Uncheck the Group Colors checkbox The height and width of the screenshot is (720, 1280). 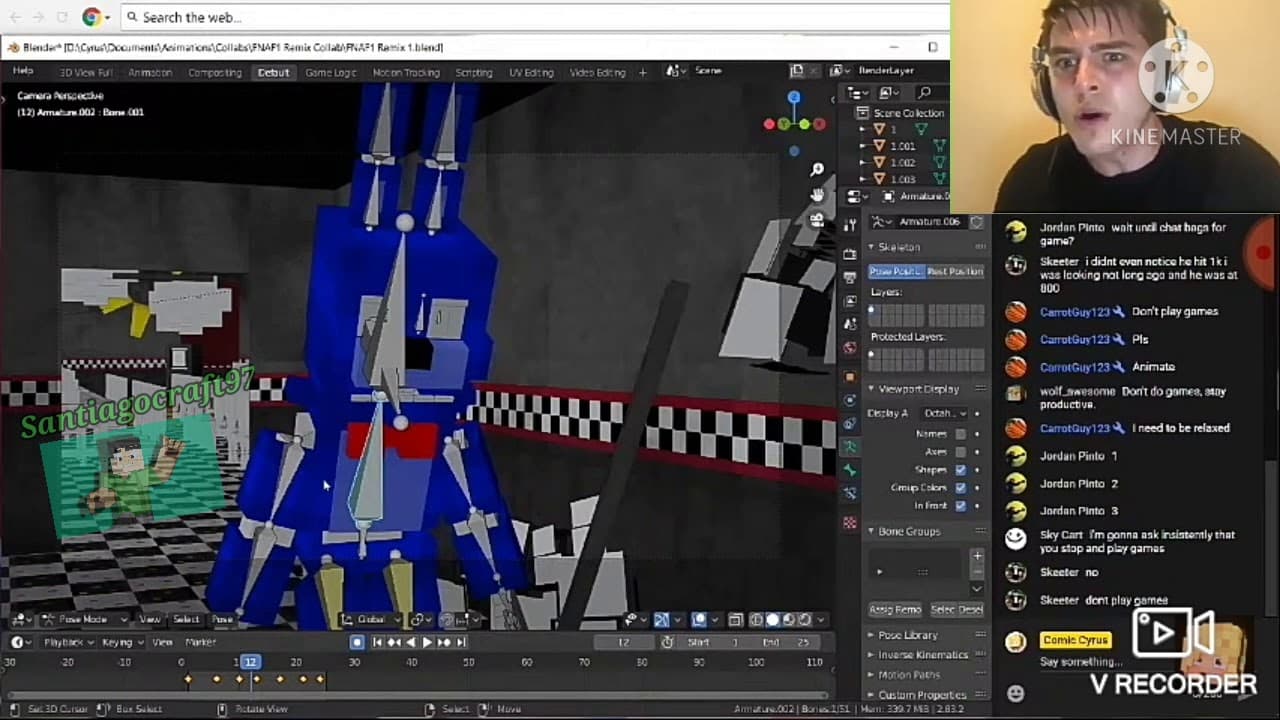(961, 488)
